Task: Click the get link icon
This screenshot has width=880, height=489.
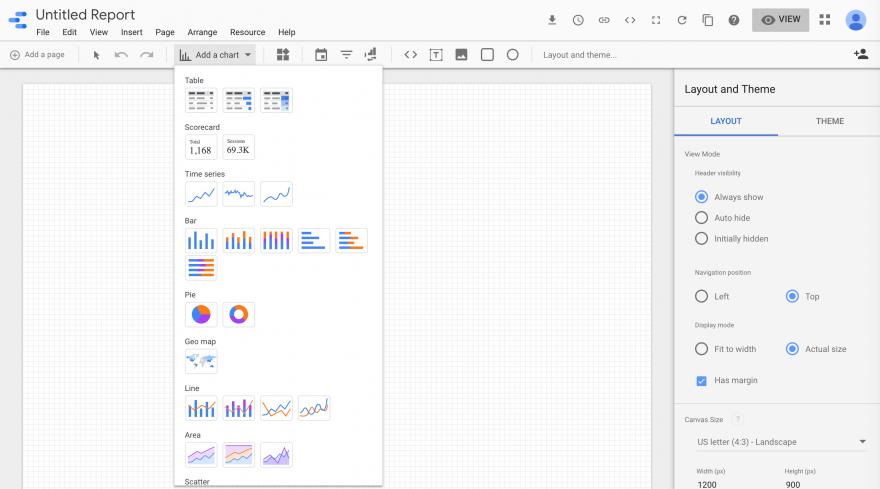Action: point(604,20)
